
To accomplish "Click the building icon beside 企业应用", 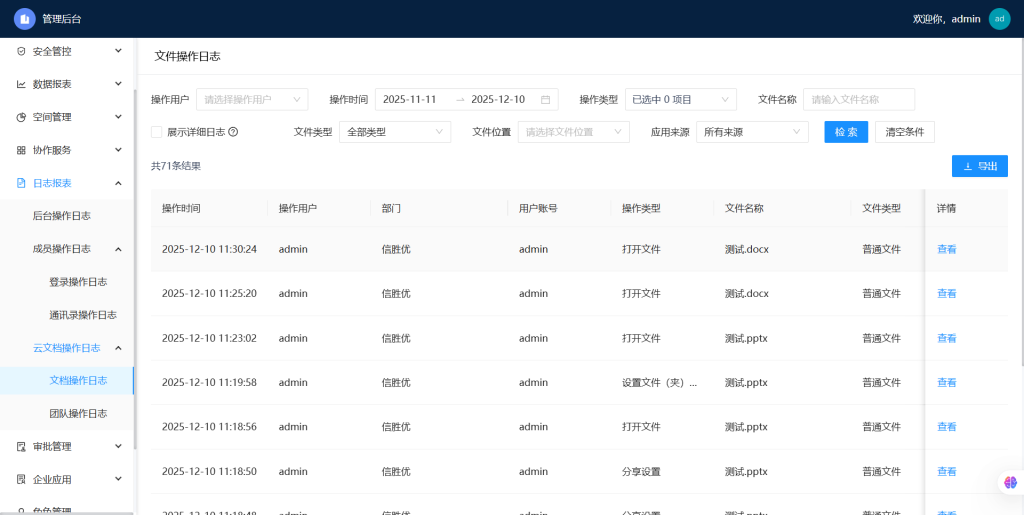I will [21, 479].
